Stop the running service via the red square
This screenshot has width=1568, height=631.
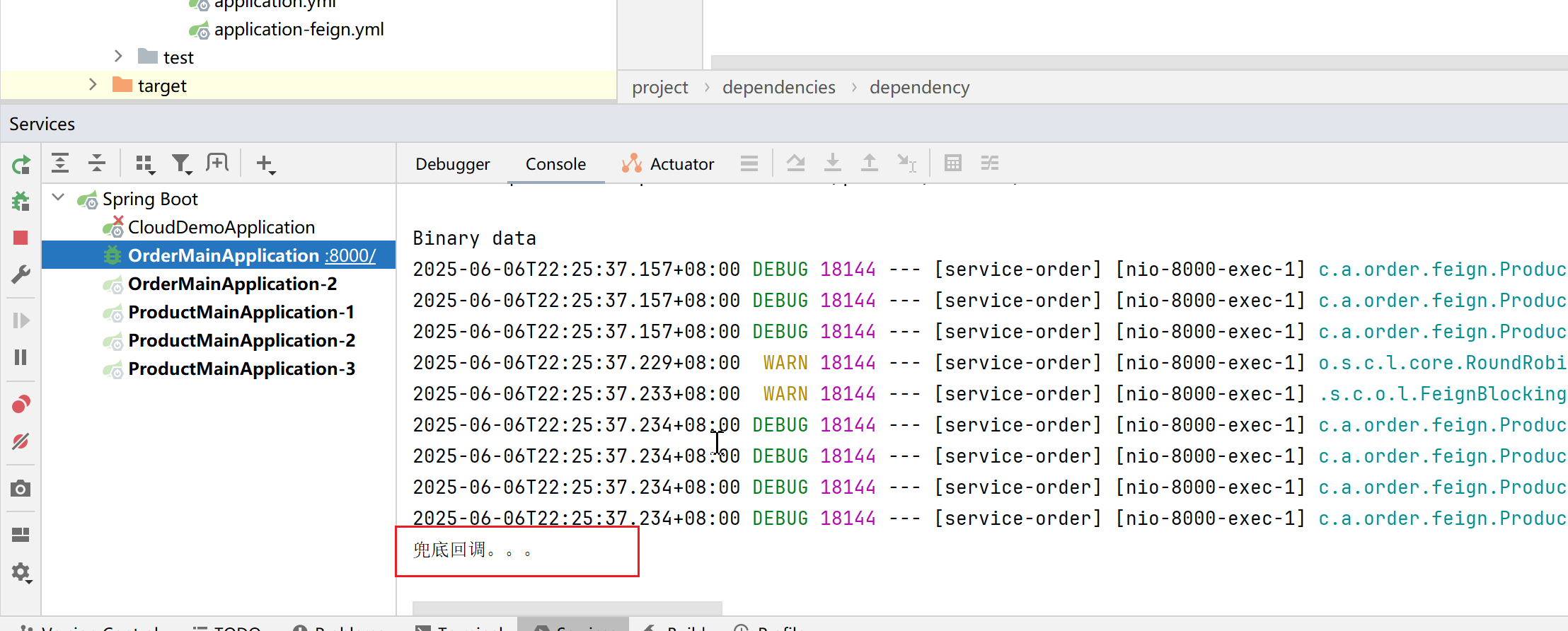[21, 238]
